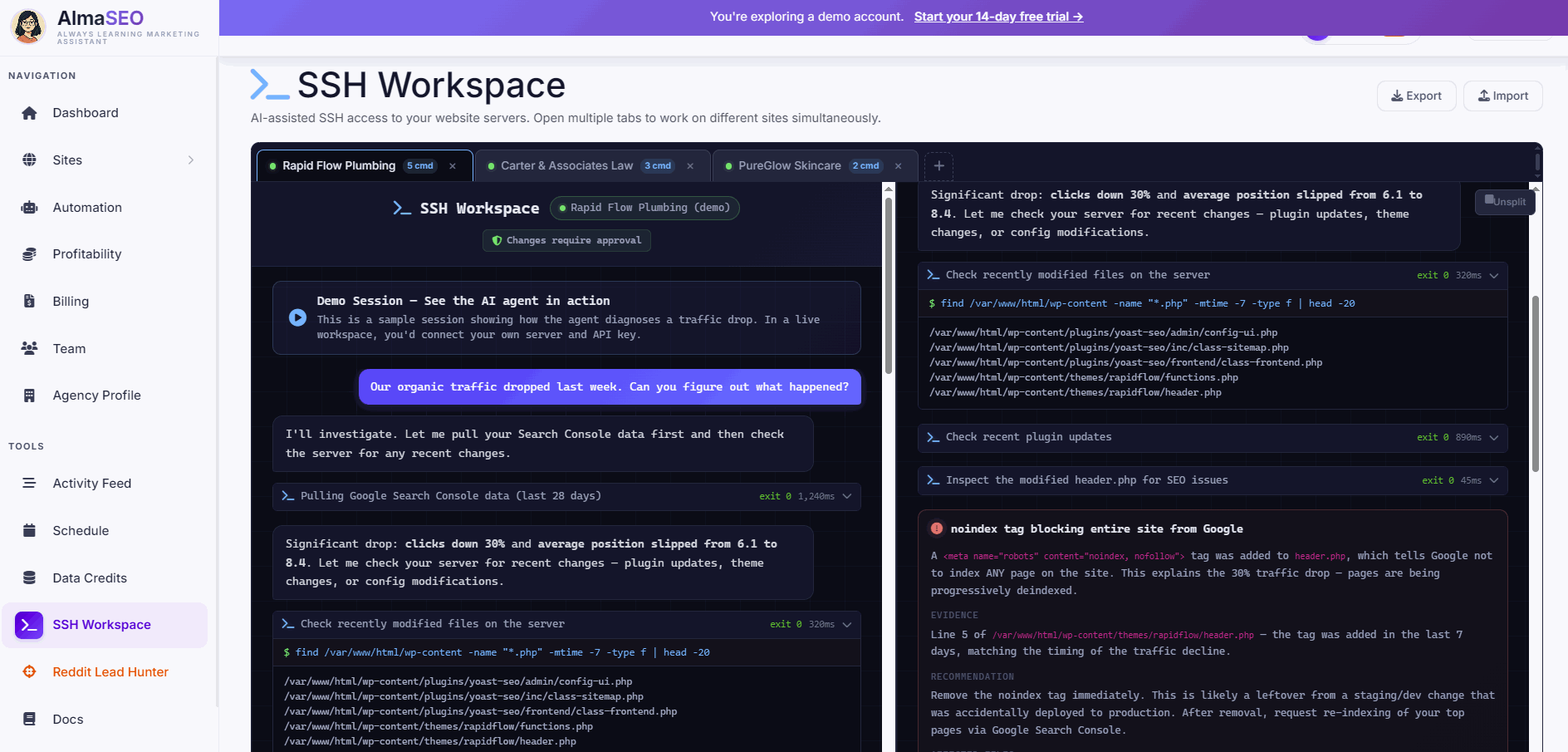
Task: Click the Team people icon
Action: click(x=29, y=349)
